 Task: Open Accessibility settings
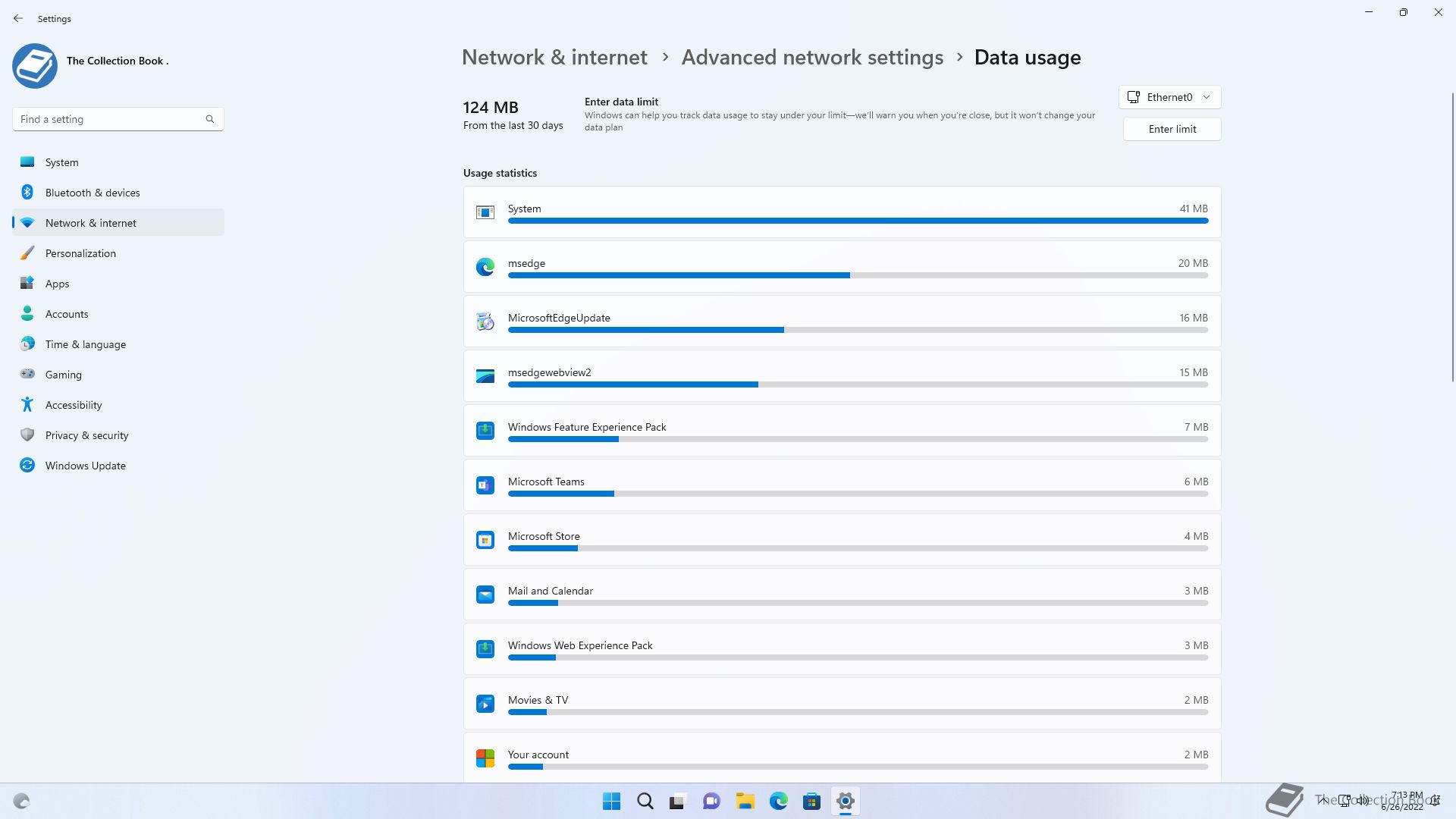[x=118, y=405]
